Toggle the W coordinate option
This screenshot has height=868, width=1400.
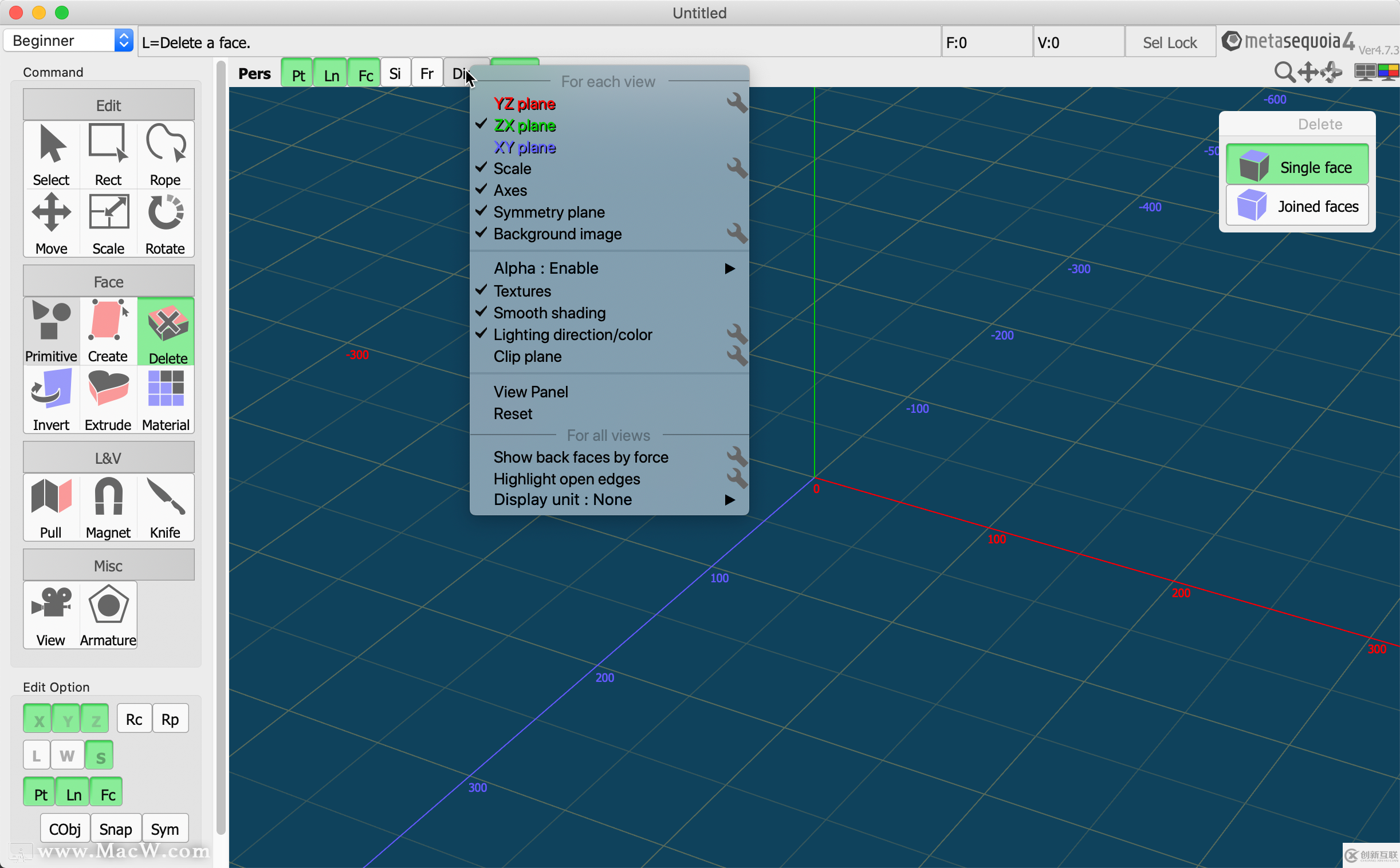(x=67, y=755)
